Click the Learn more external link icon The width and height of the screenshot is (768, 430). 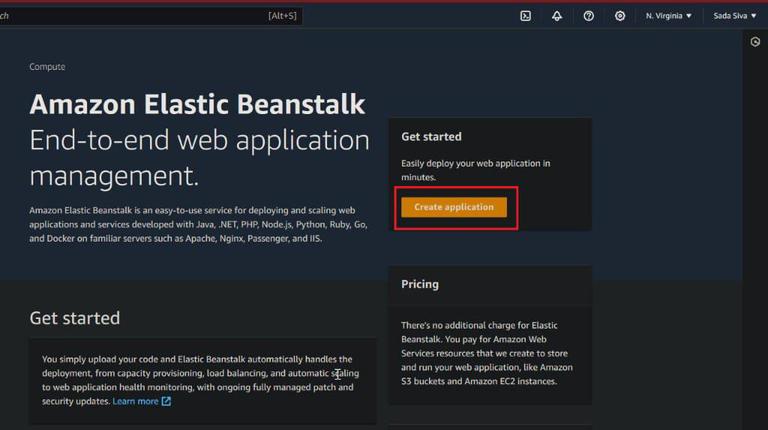coord(167,401)
